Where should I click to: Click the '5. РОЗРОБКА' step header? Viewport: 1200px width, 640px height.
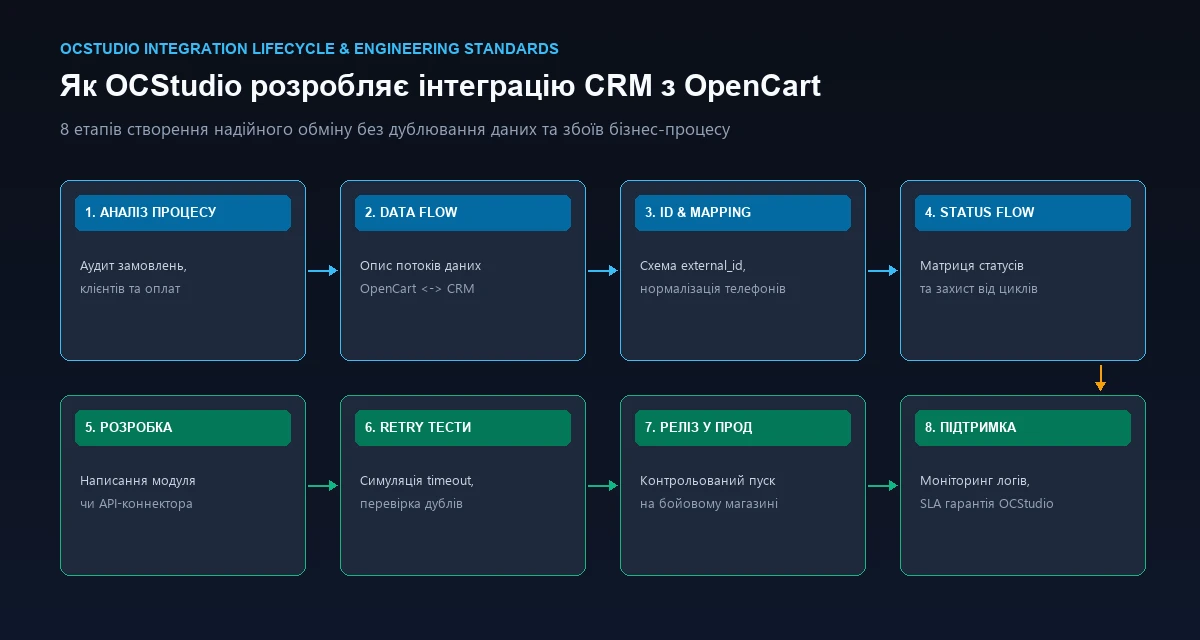183,428
